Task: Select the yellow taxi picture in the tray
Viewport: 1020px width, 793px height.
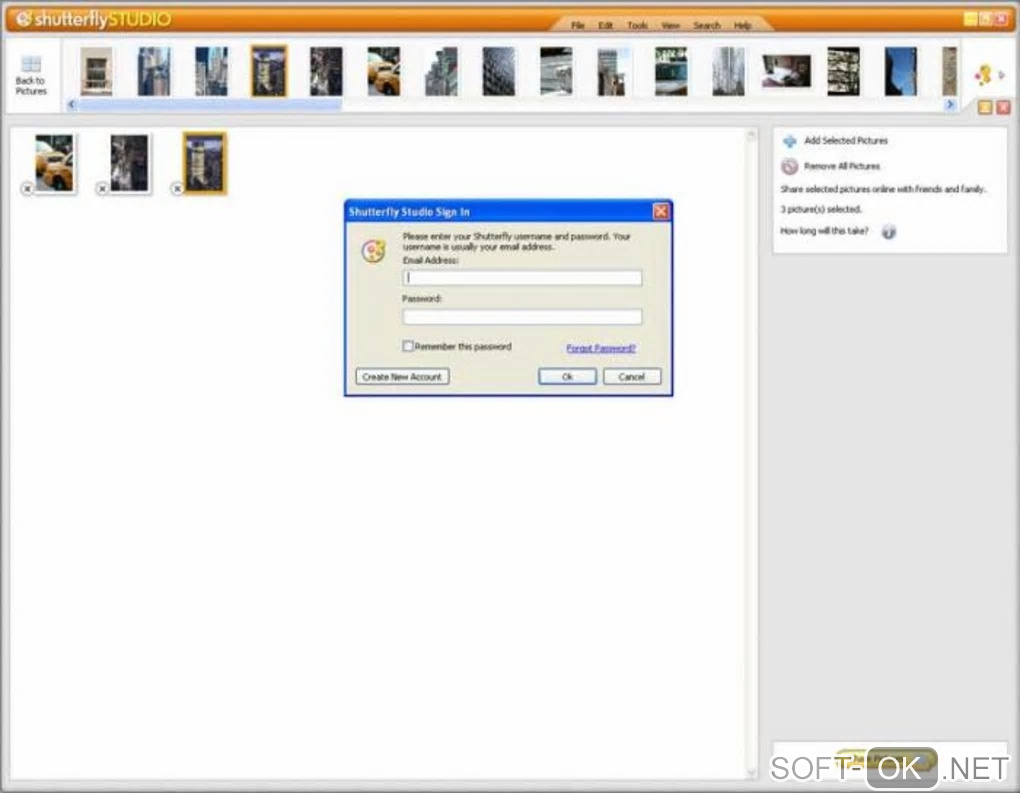Action: [54, 163]
